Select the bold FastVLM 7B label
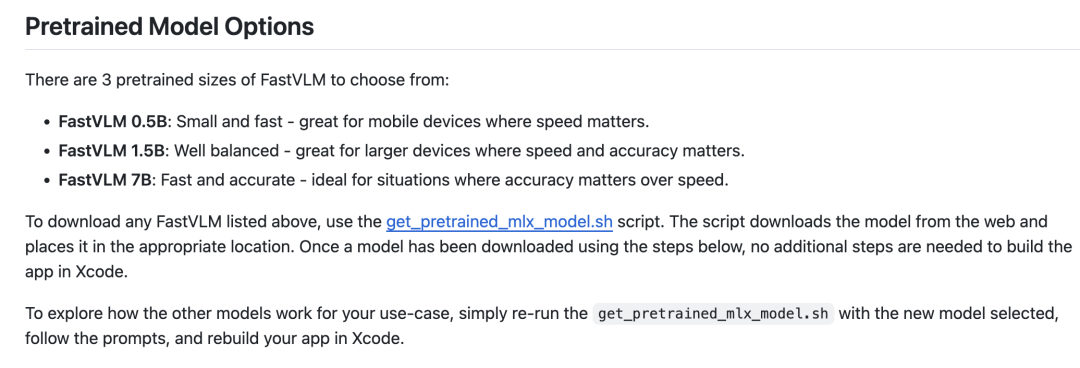The image size is (1080, 368). point(105,180)
